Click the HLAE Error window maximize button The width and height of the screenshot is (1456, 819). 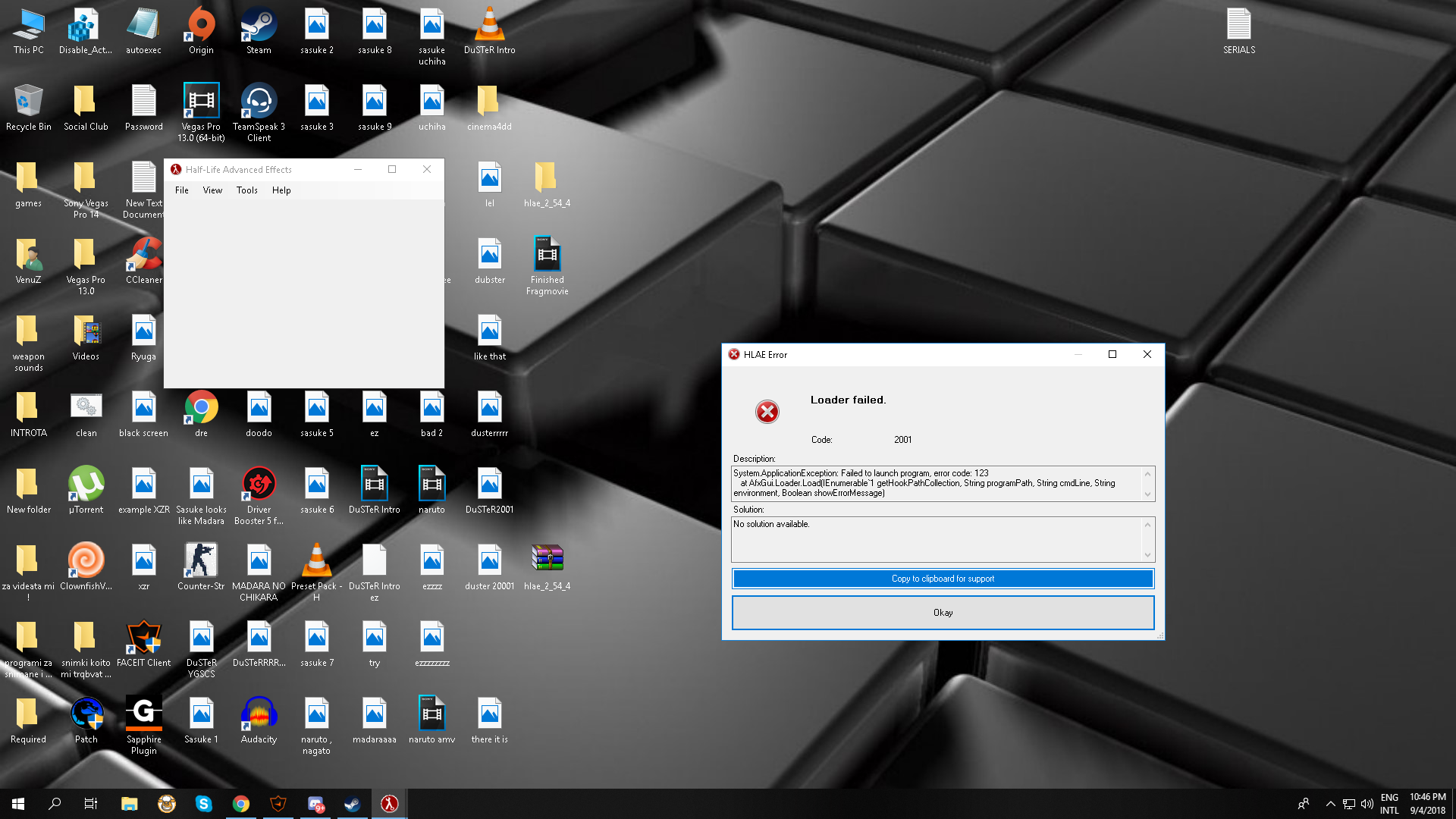click(1112, 354)
